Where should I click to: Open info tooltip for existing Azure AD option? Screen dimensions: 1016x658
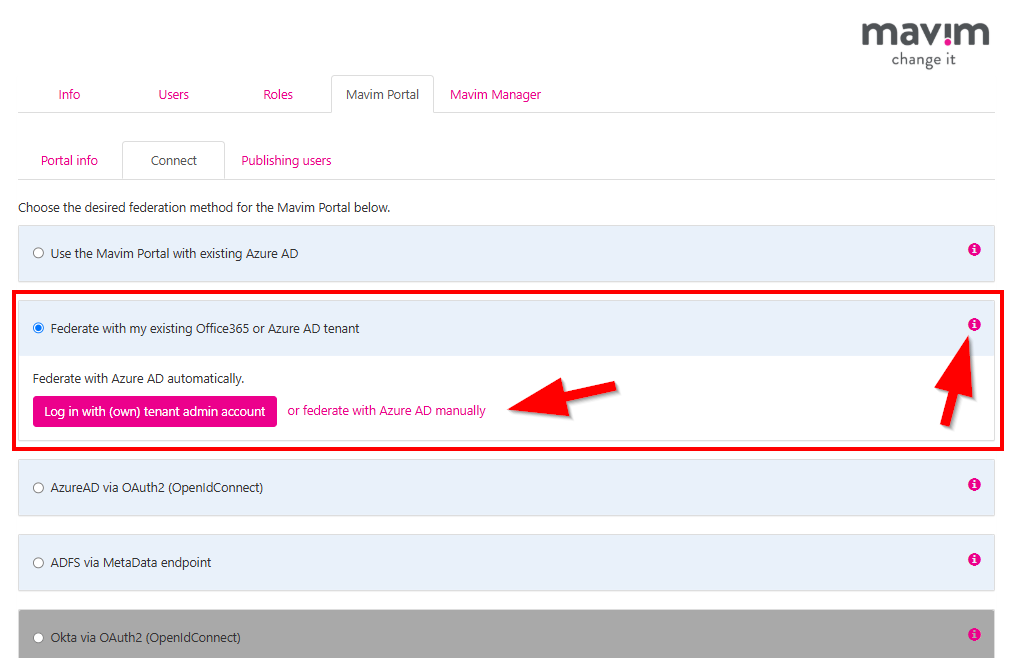[x=973, y=250]
